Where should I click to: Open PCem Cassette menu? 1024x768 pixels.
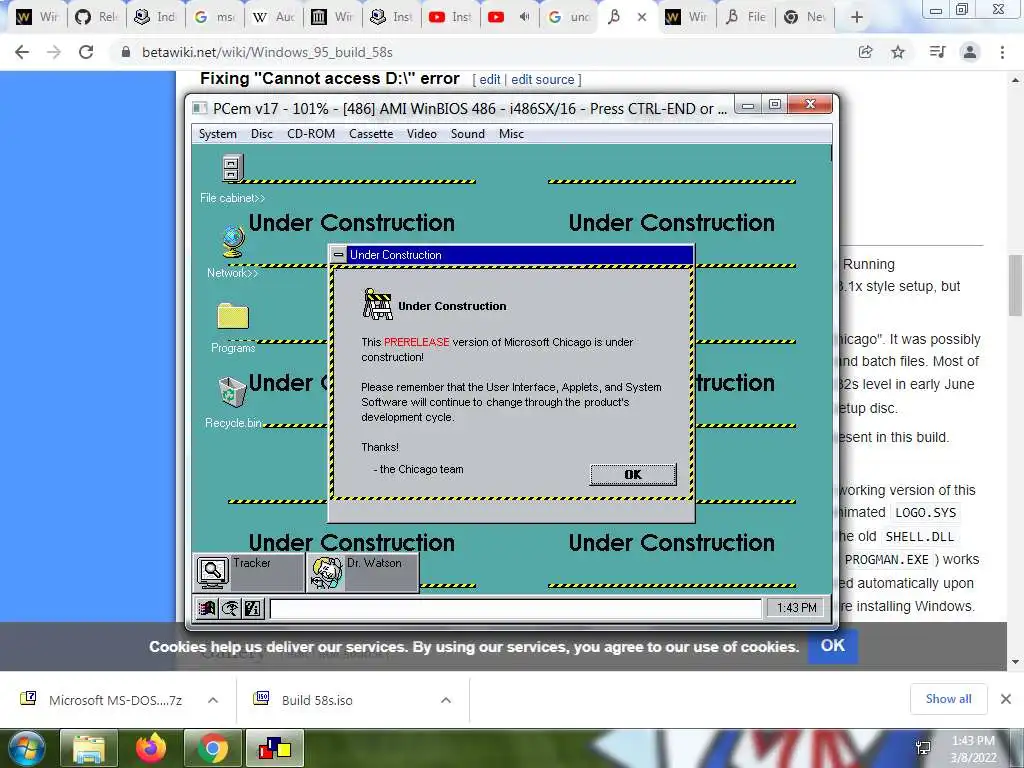pyautogui.click(x=371, y=134)
